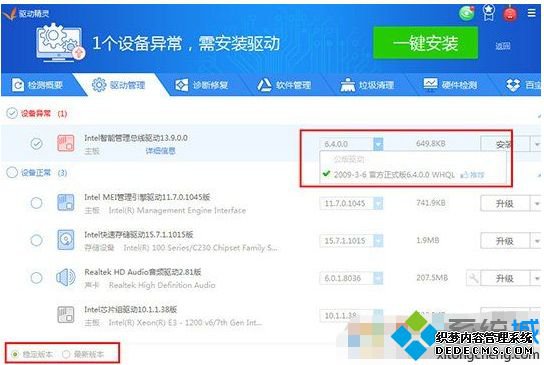Open version dropdown showing 6.4.0.0
The width and height of the screenshot is (544, 365).
pyautogui.click(x=378, y=144)
